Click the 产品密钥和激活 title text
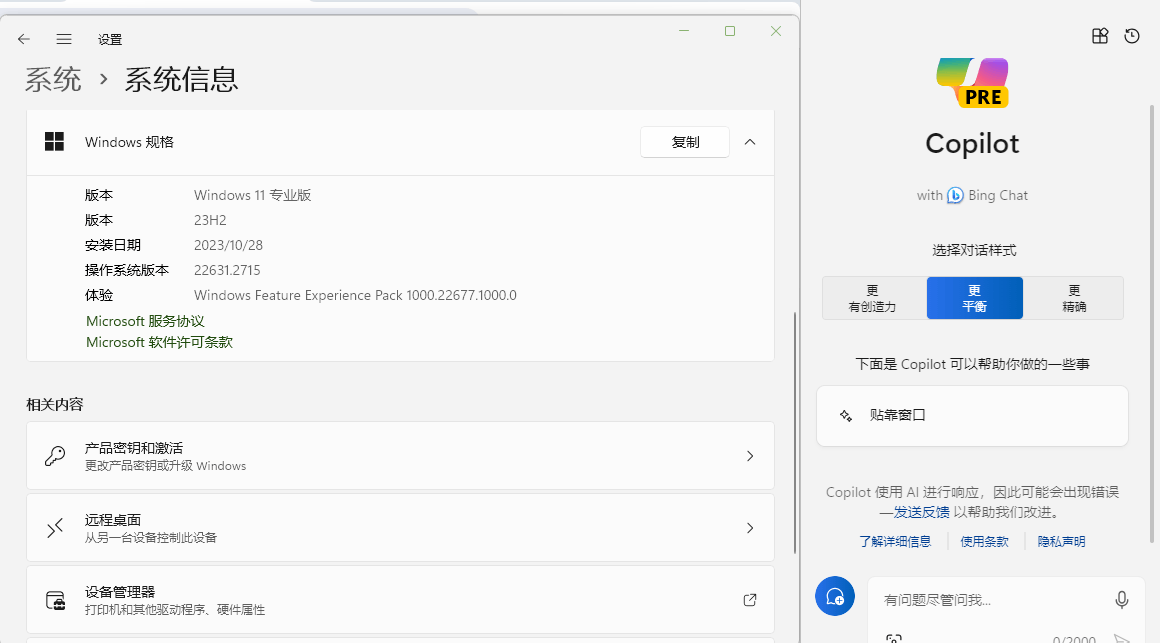 coord(134,448)
